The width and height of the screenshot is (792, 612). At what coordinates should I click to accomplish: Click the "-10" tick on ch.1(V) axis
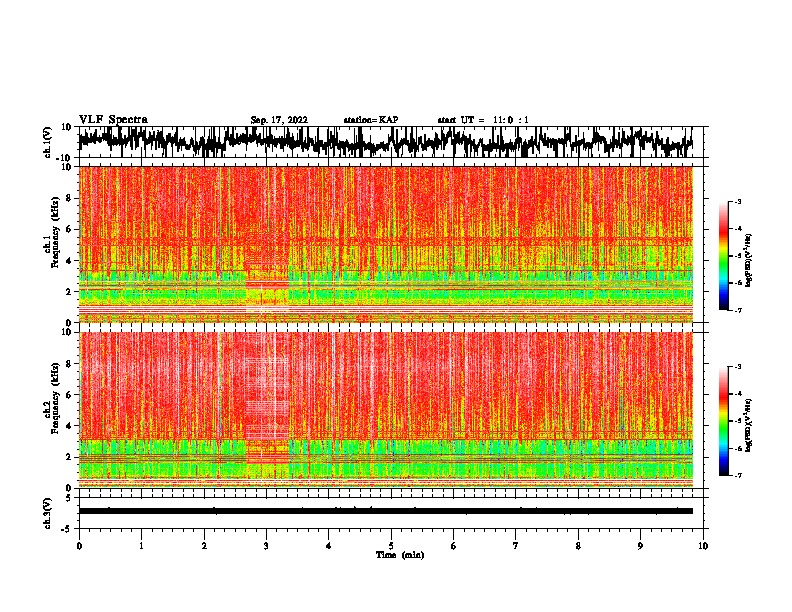(65, 158)
